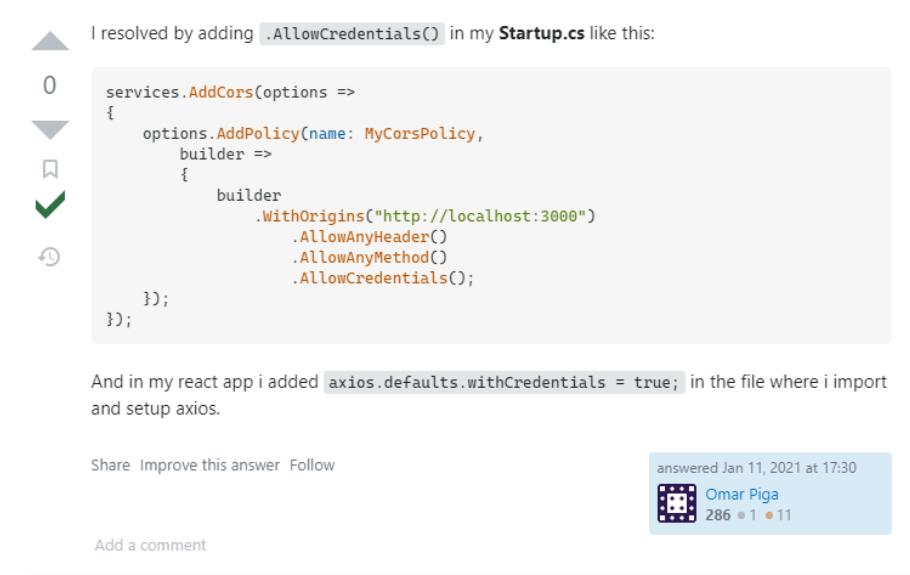Open the answer activity history icon

(x=50, y=257)
